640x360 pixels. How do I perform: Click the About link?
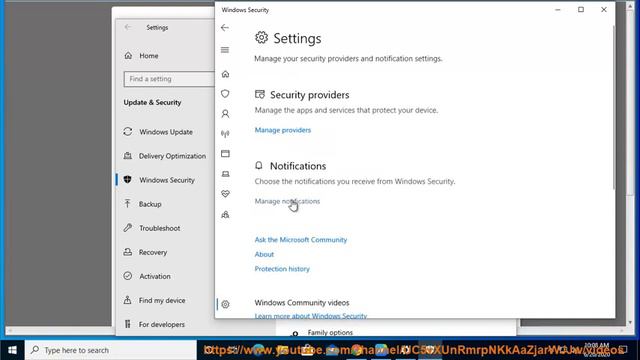tap(264, 254)
